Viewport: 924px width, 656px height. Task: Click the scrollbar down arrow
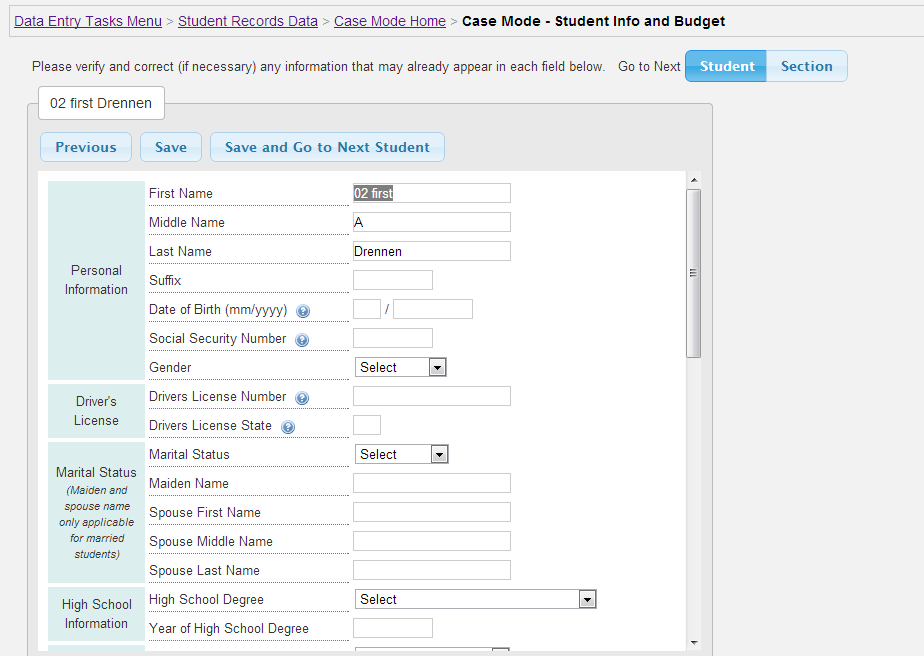[x=694, y=642]
